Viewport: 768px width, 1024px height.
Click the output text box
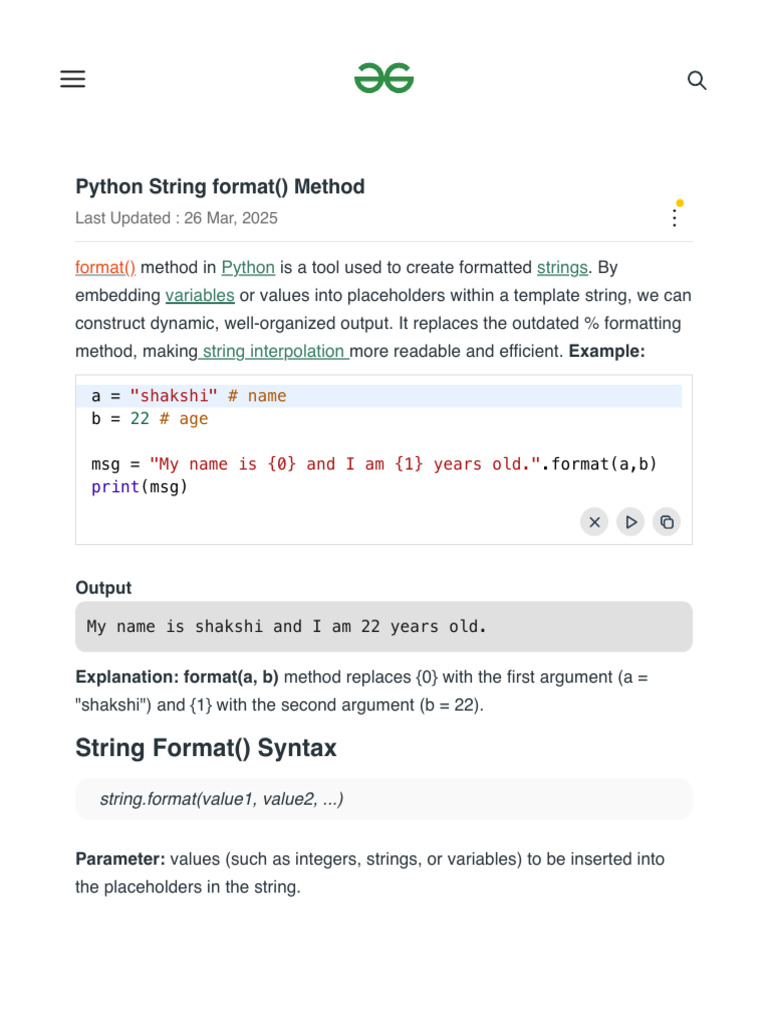[384, 627]
